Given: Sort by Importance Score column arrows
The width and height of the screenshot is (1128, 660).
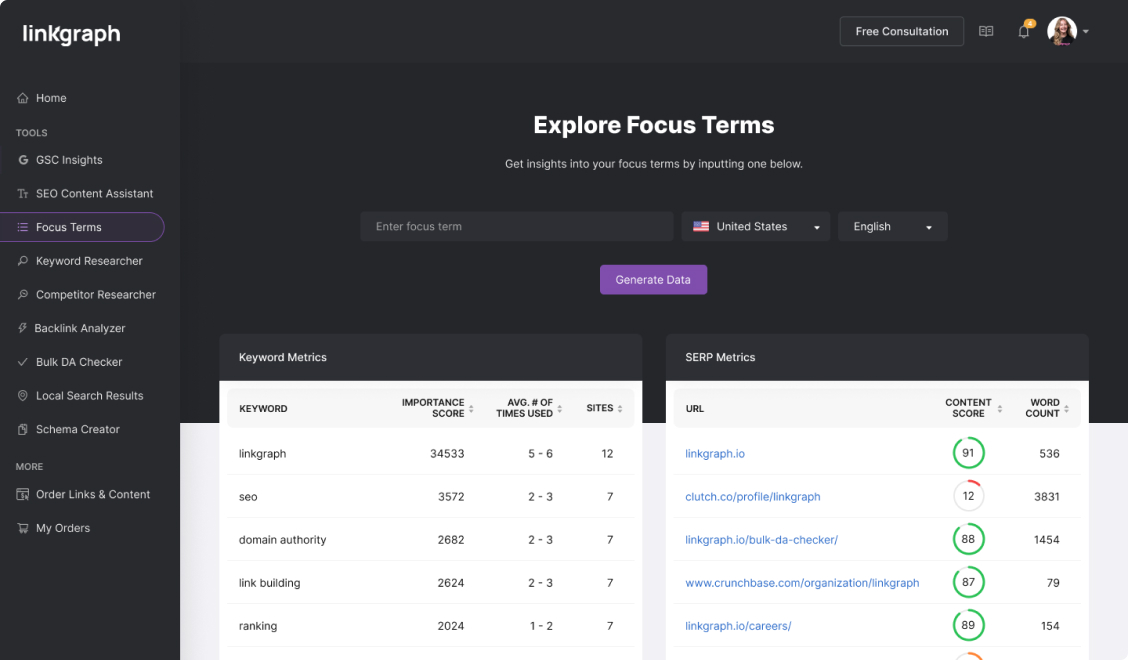Looking at the screenshot, I should point(471,409).
